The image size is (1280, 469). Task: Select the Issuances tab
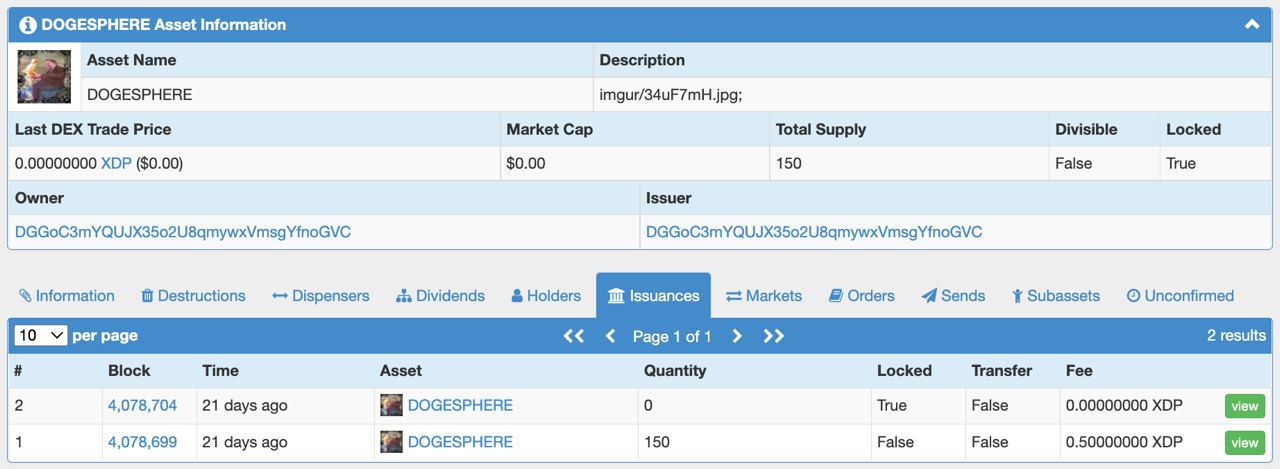click(654, 296)
